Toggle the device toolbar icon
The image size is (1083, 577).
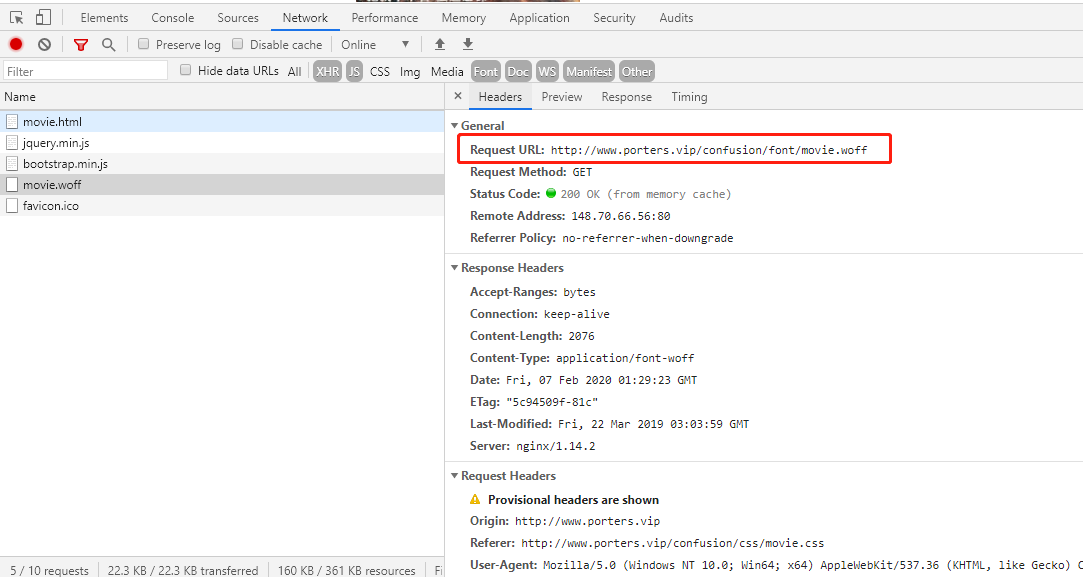(43, 17)
